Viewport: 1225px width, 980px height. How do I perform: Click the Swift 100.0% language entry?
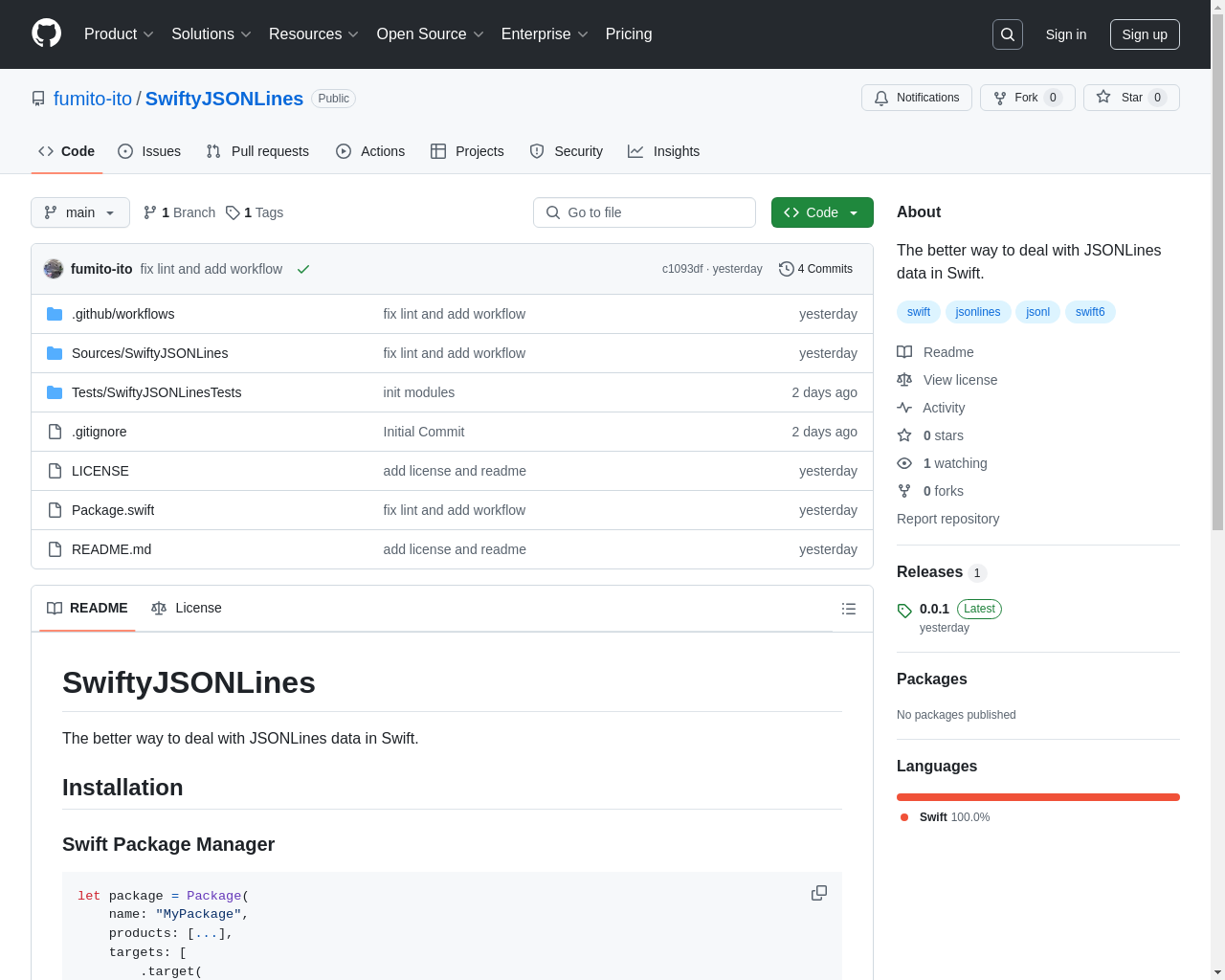coord(945,817)
